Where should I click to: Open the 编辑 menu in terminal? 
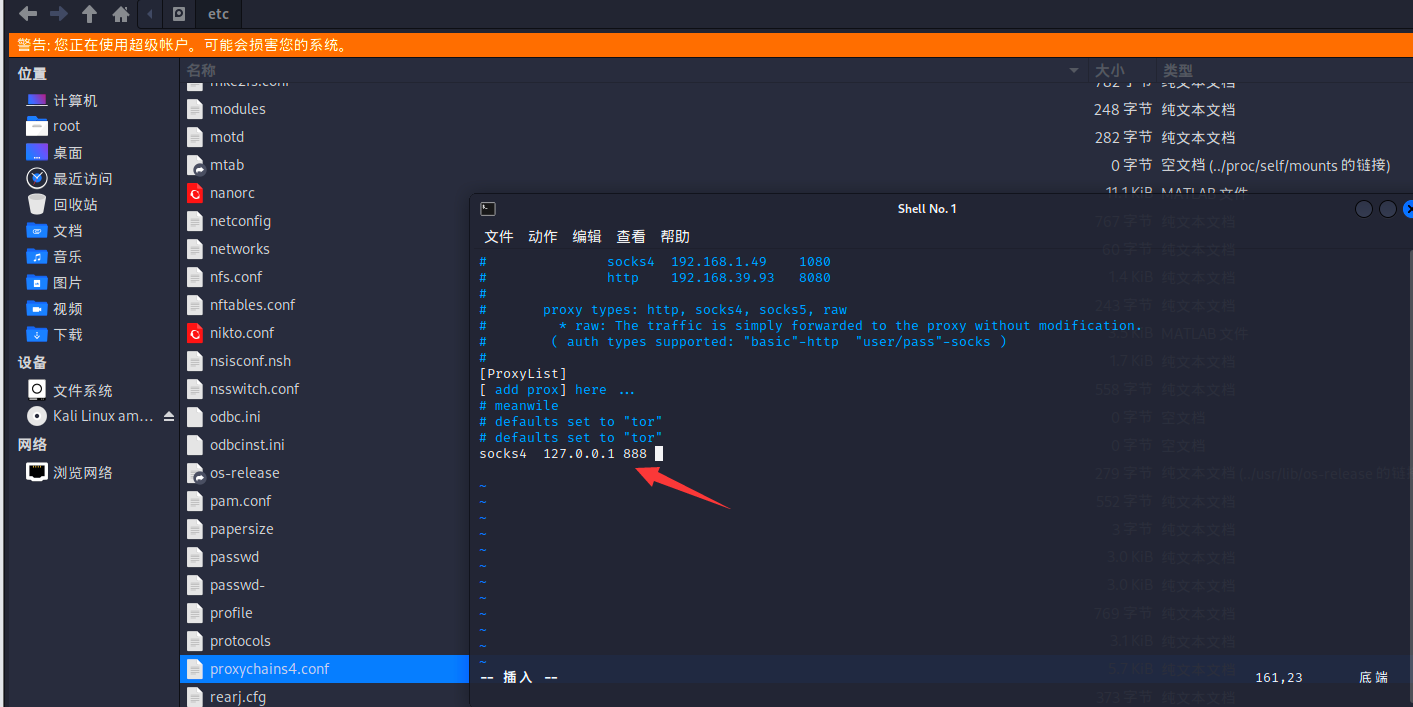tap(587, 237)
